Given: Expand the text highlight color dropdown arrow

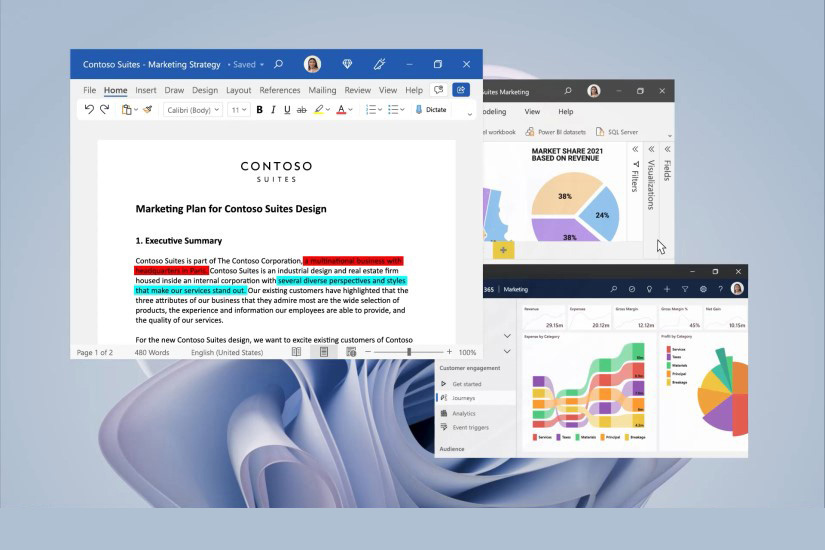Looking at the screenshot, I should [x=328, y=110].
